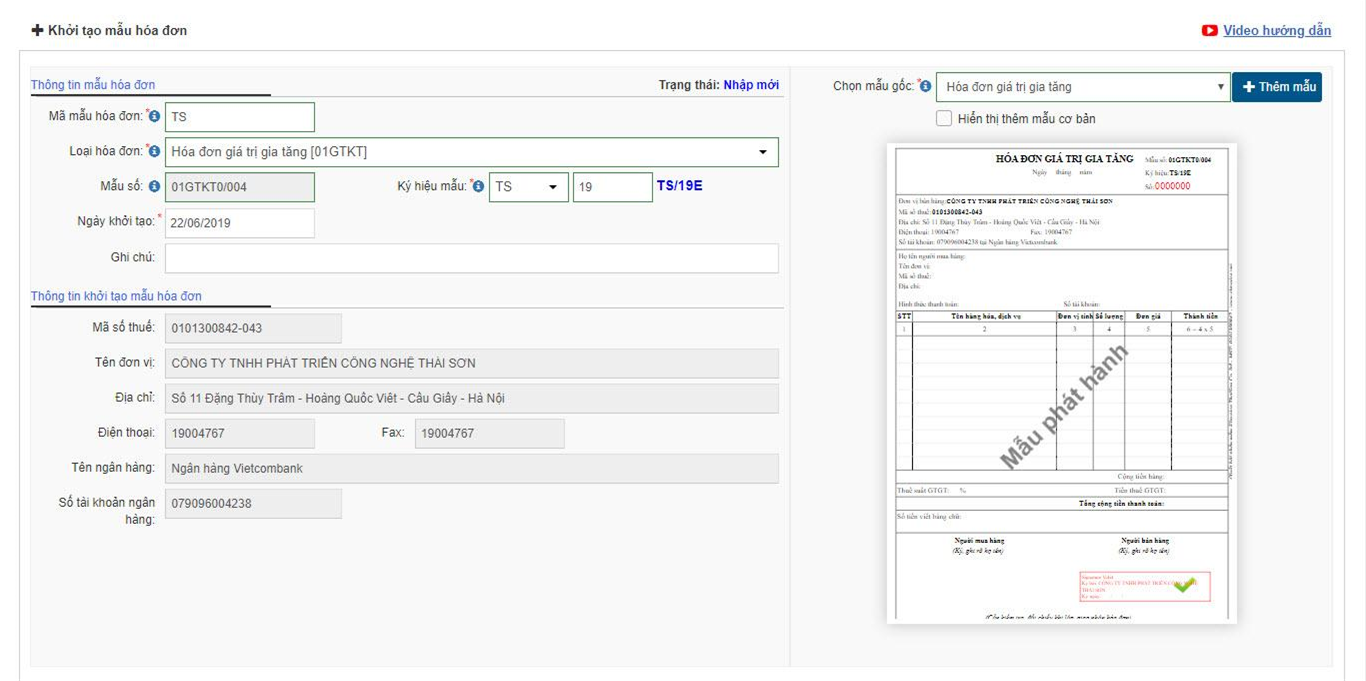This screenshot has width=1366, height=681.
Task: Click info icon beside Loại hóa đơn
Action: coord(154,151)
